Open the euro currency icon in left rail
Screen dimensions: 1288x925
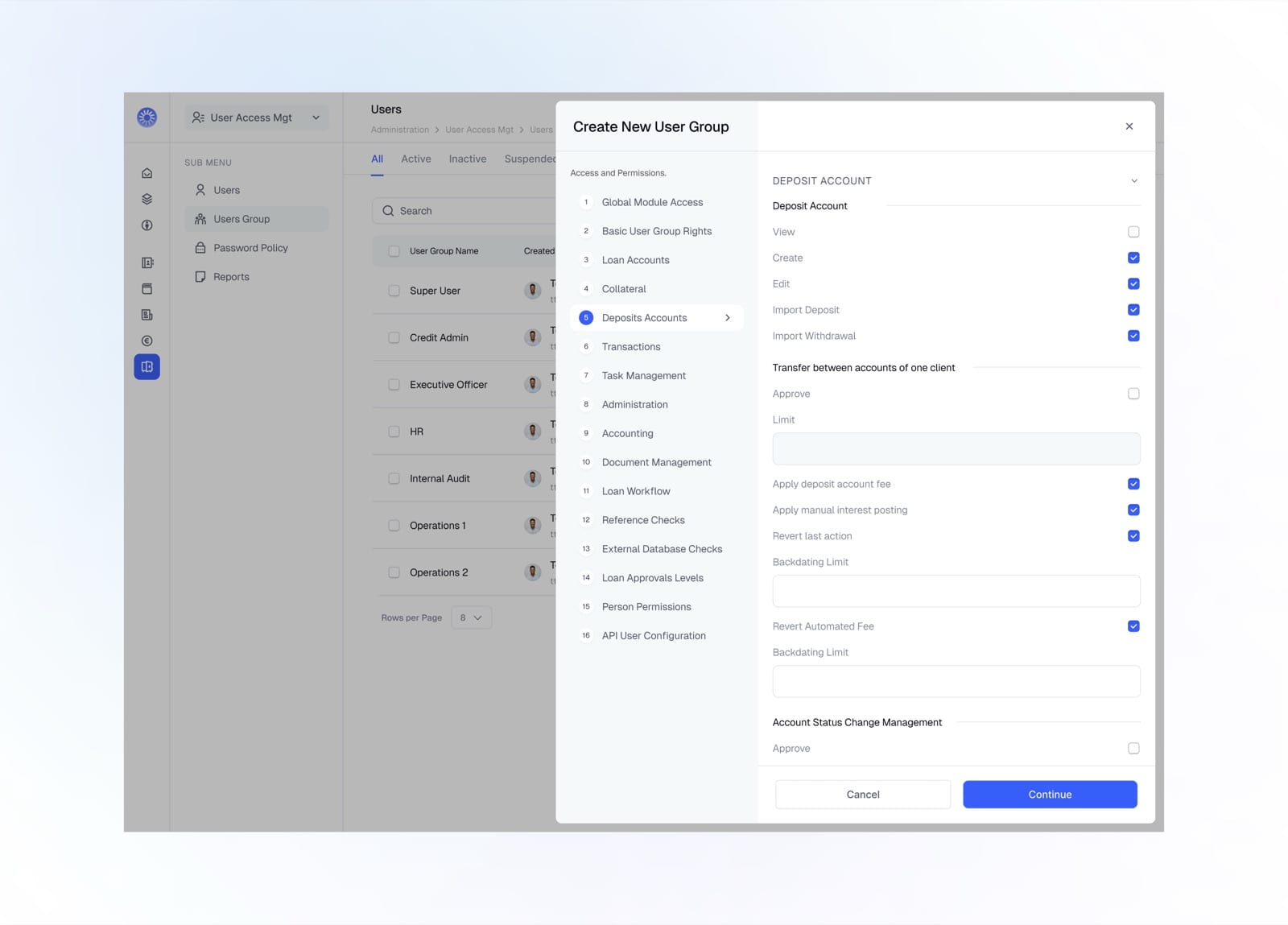pos(147,341)
